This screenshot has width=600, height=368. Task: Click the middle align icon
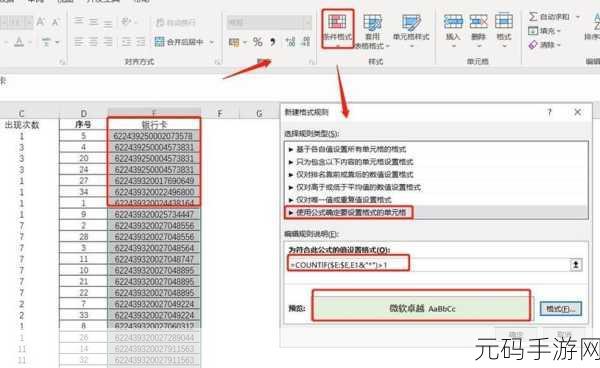tap(93, 22)
